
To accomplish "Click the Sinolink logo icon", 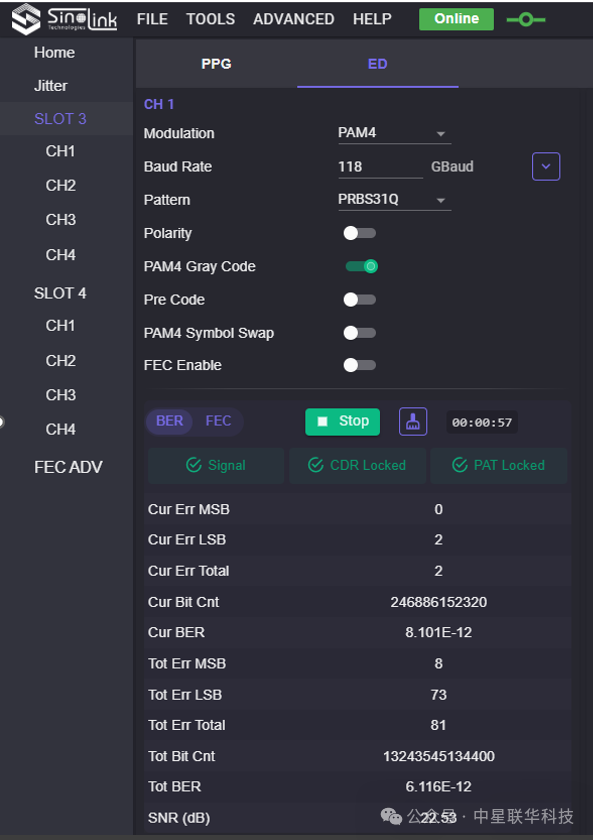I will pos(26,19).
